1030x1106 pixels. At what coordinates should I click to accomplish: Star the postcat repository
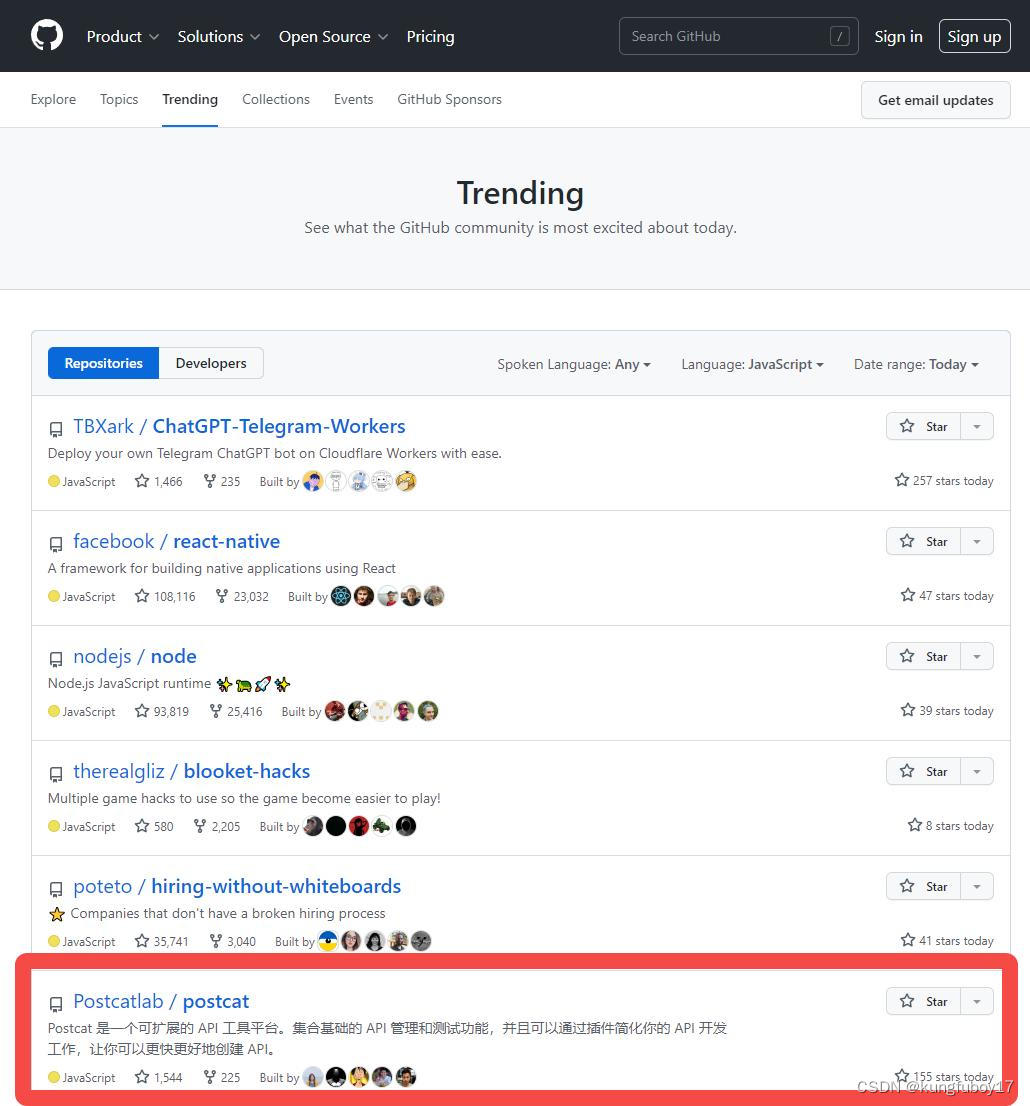(x=923, y=1001)
